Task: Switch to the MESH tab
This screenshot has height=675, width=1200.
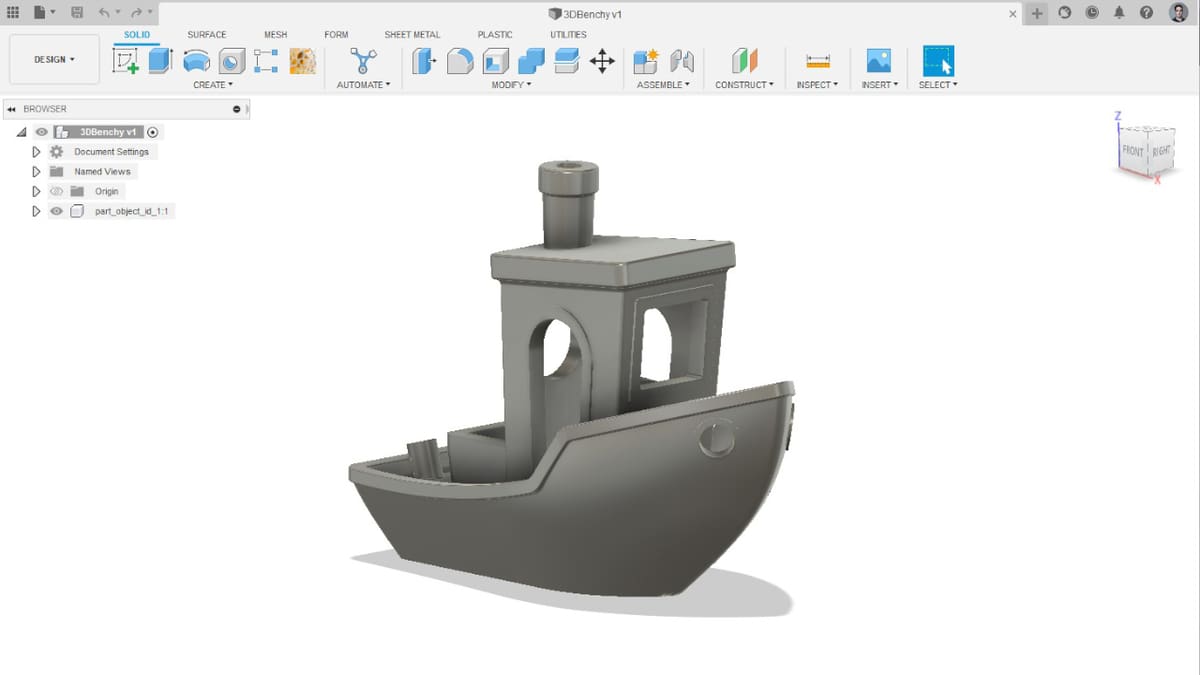Action: pyautogui.click(x=275, y=35)
